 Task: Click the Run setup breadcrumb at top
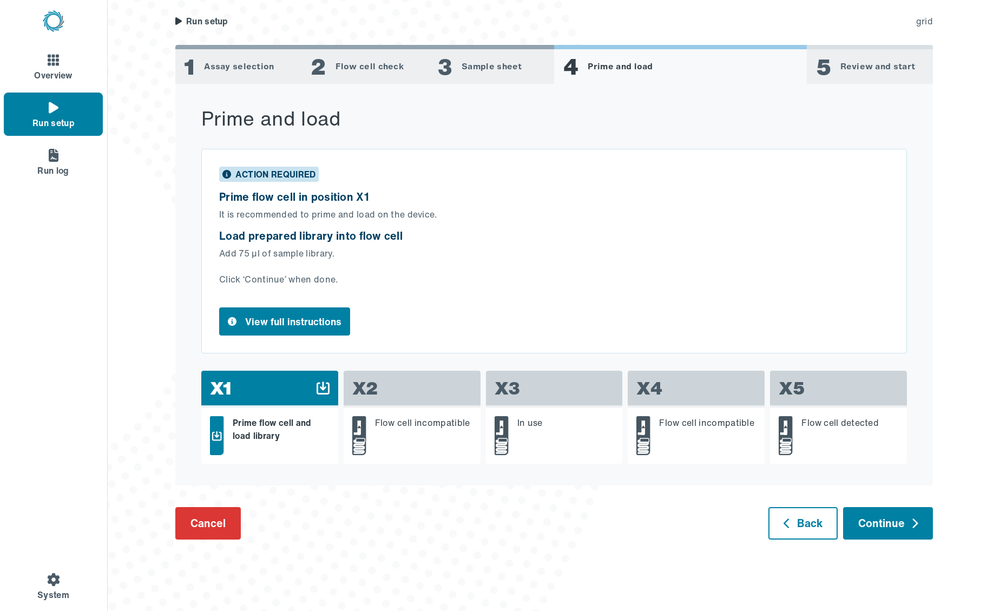point(202,21)
